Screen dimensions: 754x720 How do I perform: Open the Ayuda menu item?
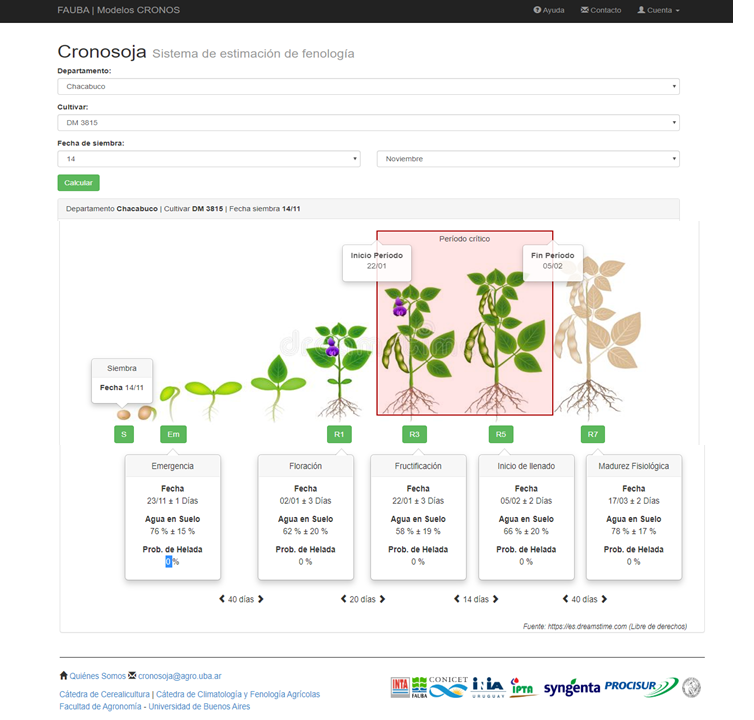[x=549, y=10]
